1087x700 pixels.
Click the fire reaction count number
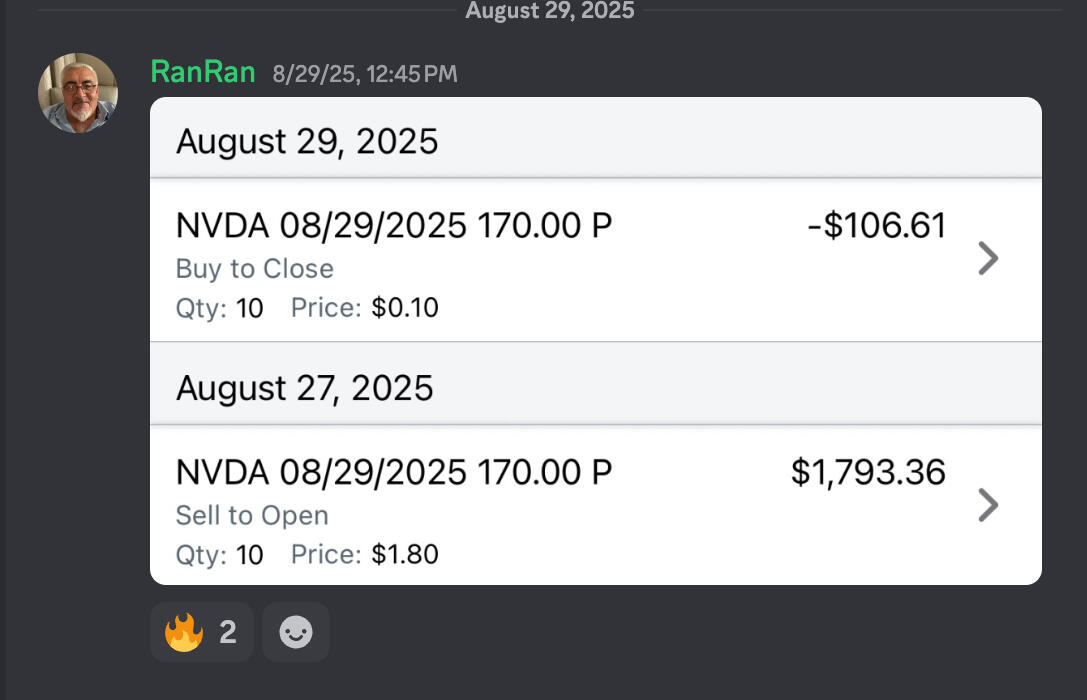pos(228,632)
